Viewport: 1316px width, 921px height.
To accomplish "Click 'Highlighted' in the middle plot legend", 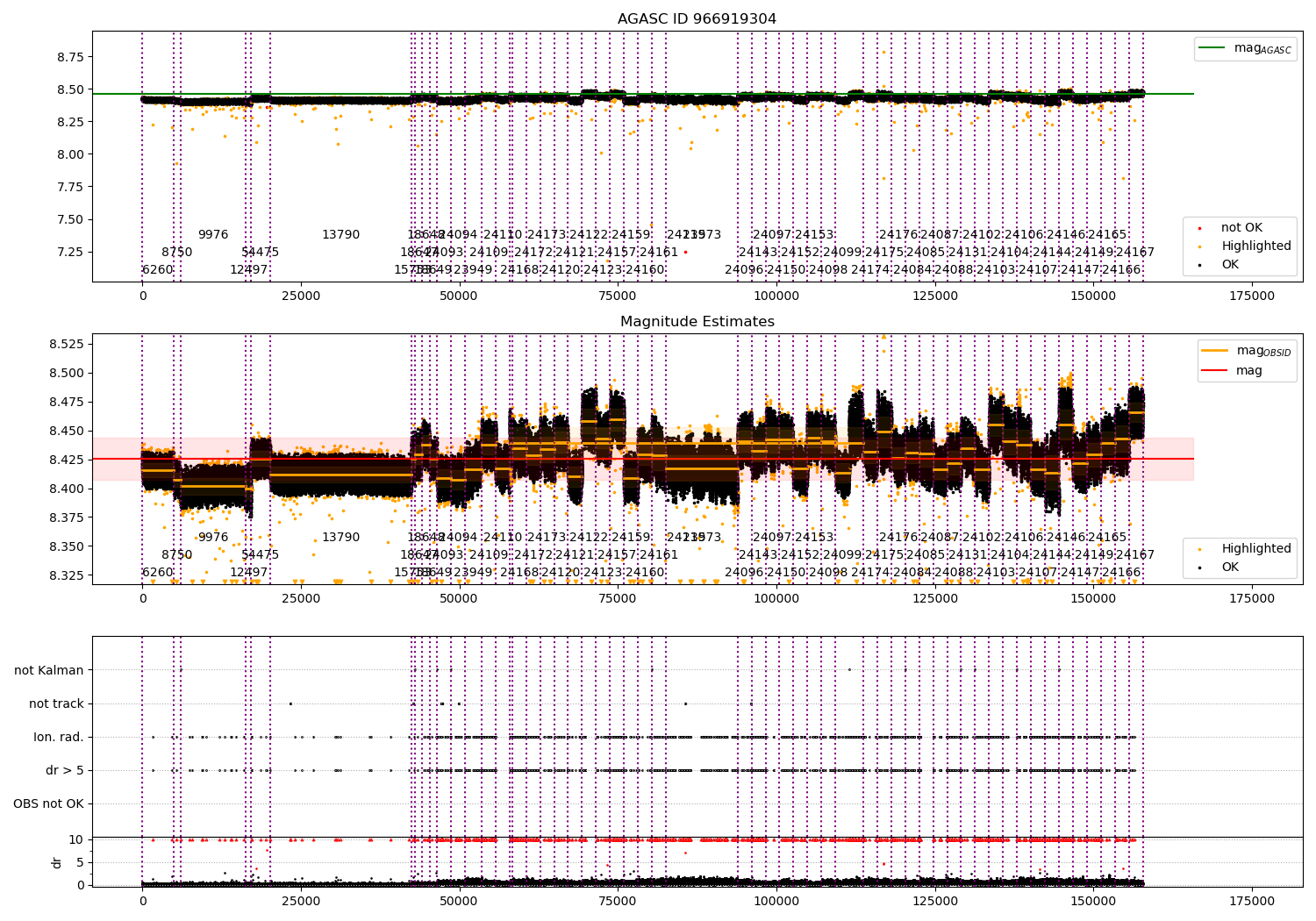I will (x=1256, y=549).
